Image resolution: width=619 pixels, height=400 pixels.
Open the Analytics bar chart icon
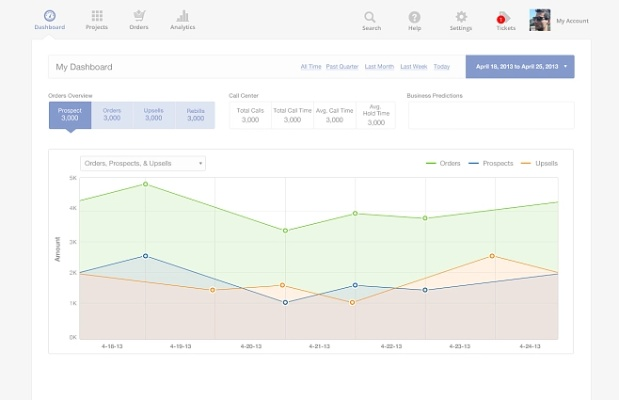182,16
